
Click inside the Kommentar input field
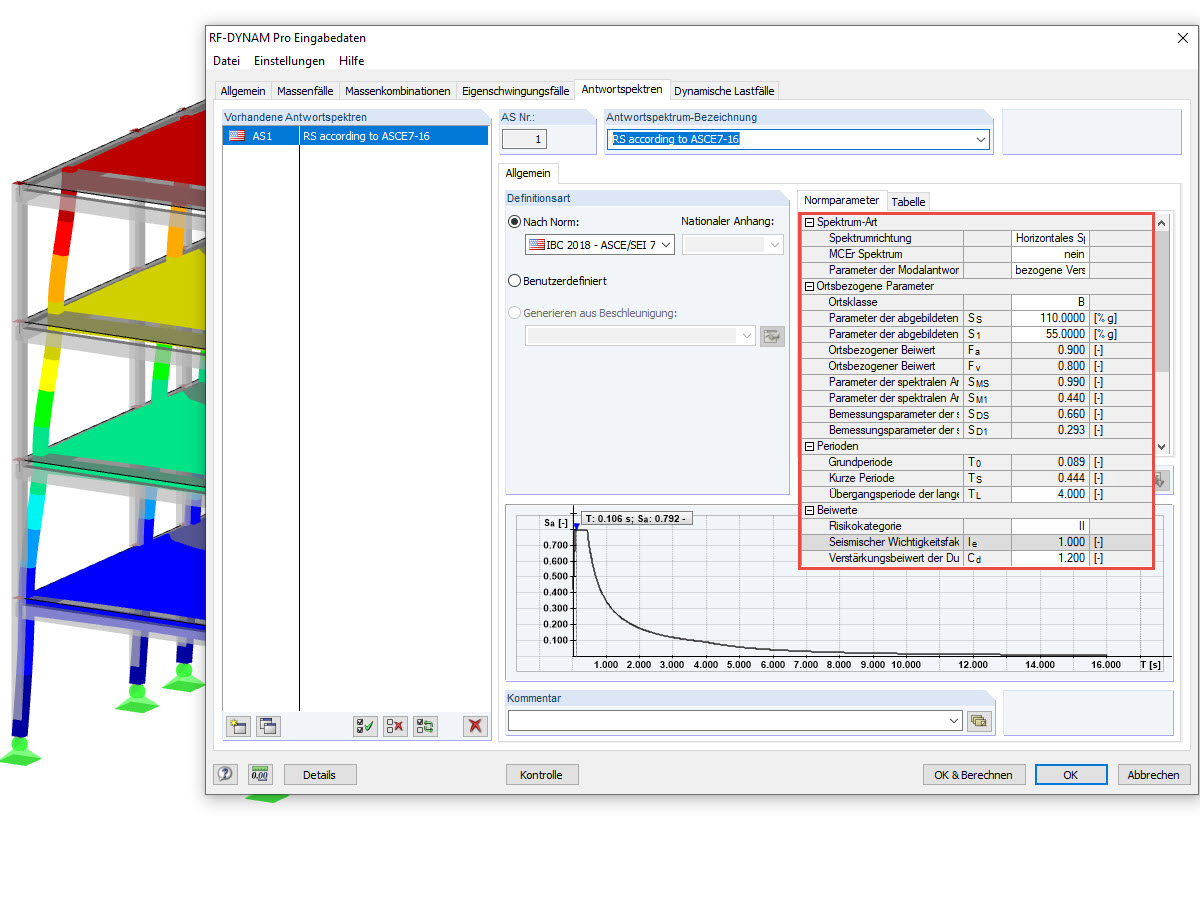tap(730, 719)
